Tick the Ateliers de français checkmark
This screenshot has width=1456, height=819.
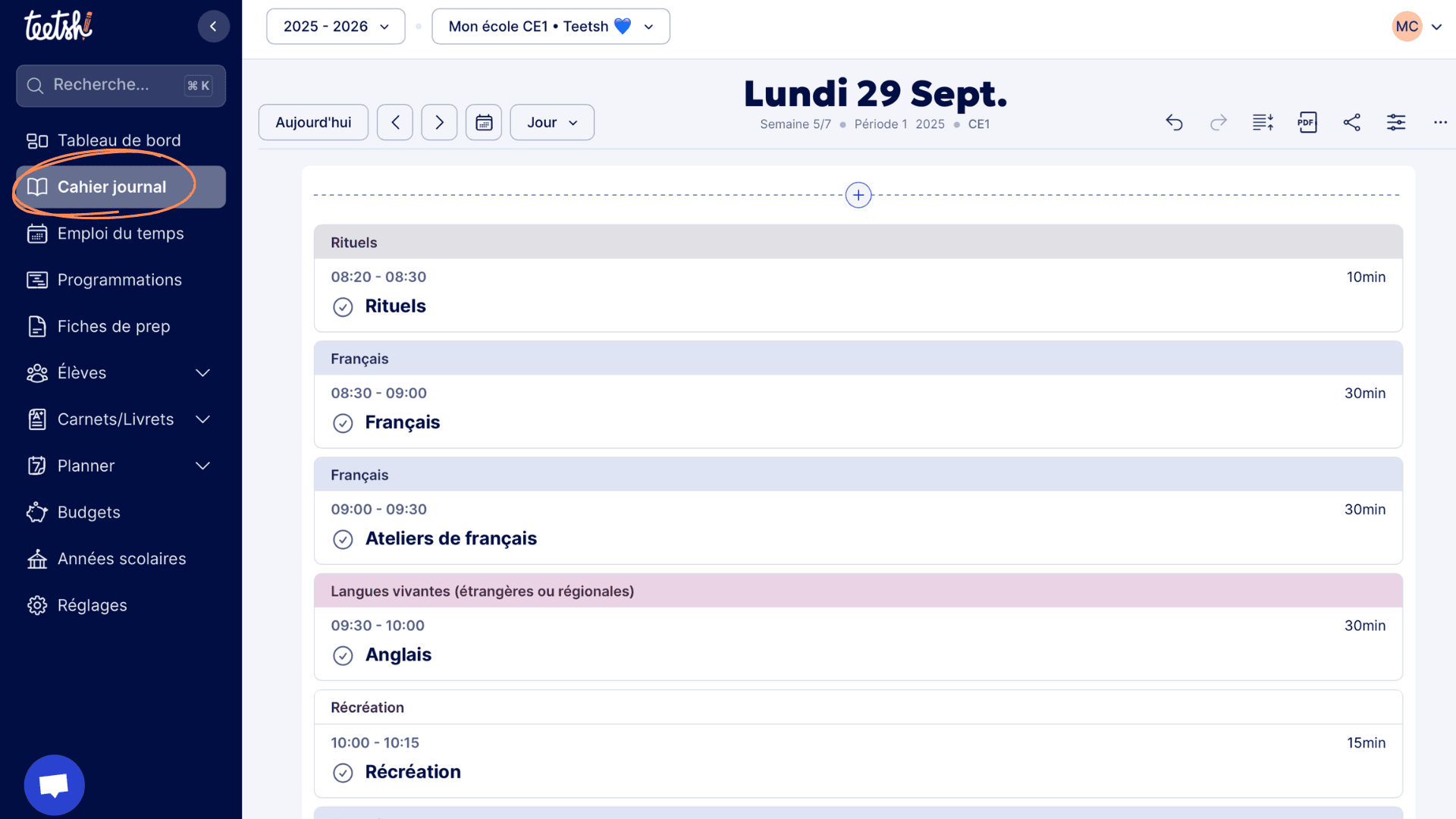pyautogui.click(x=343, y=539)
